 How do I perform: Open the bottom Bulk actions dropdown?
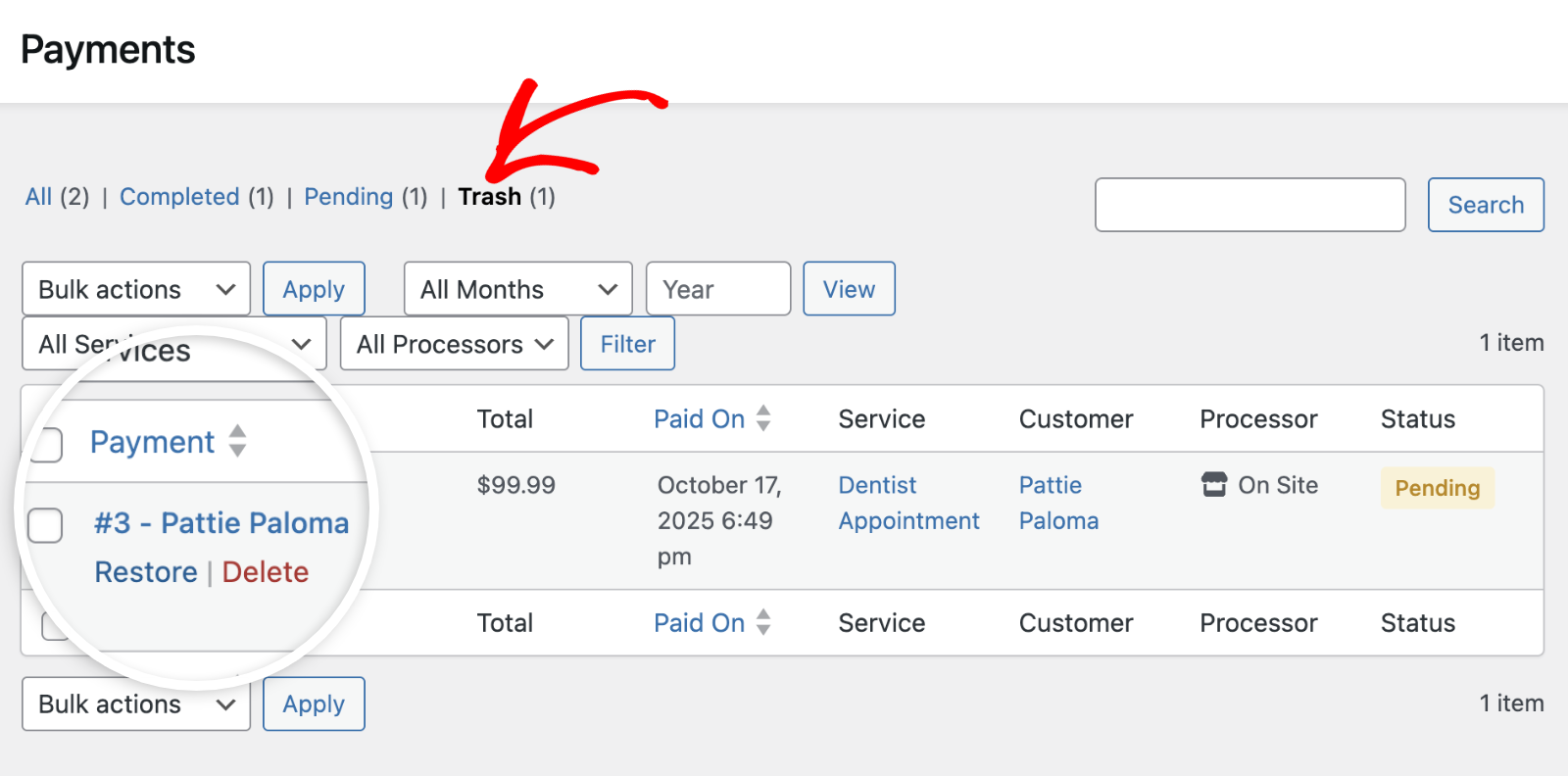pyautogui.click(x=136, y=703)
